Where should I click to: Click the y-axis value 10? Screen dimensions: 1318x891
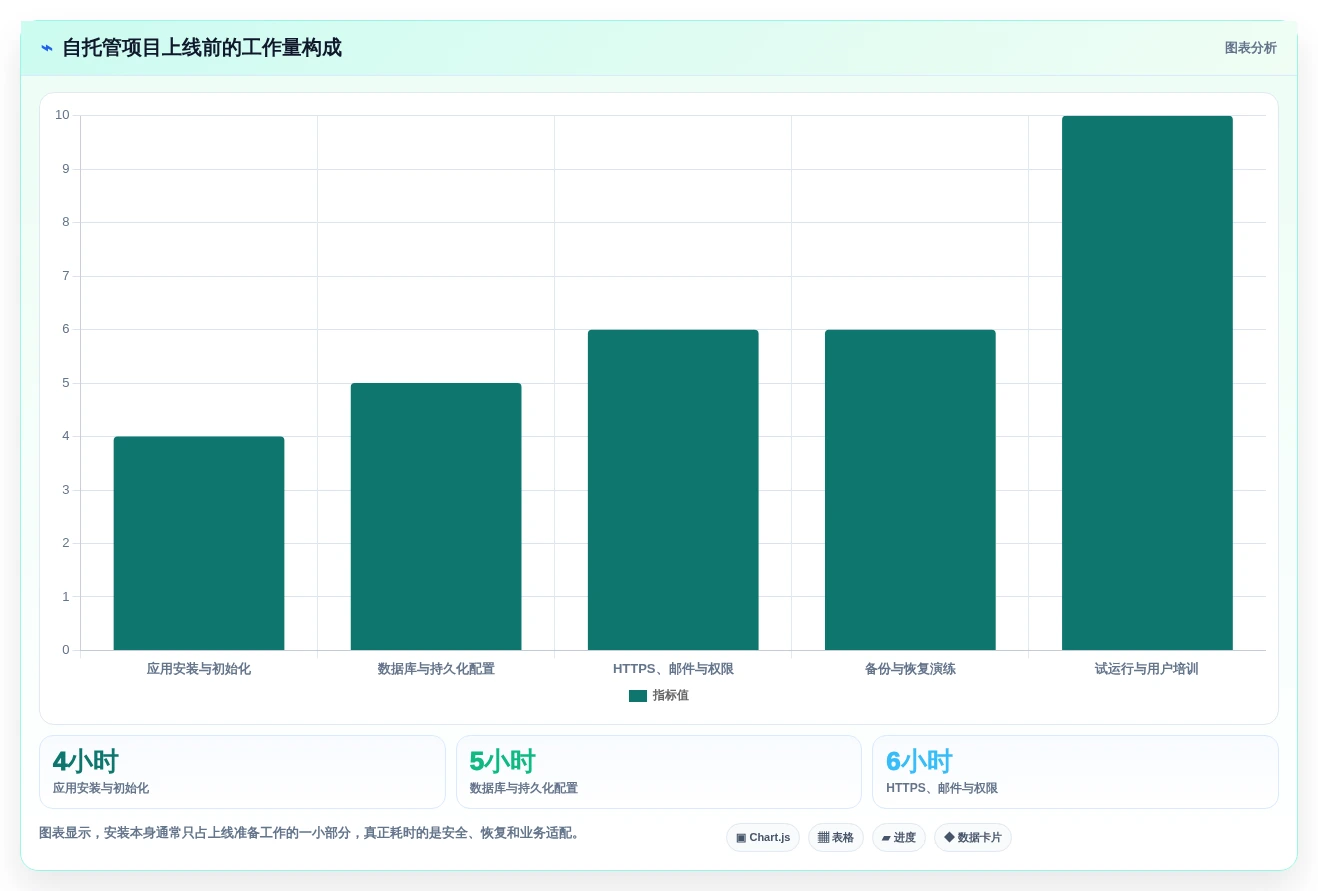point(62,115)
